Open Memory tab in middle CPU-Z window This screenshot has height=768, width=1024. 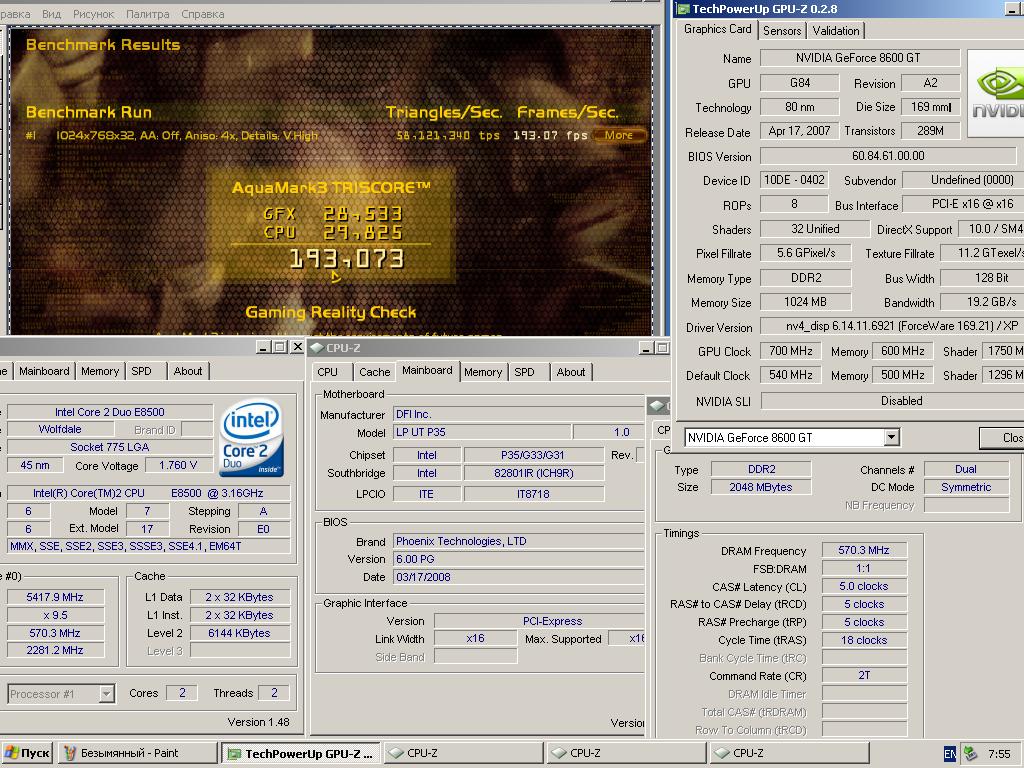483,372
